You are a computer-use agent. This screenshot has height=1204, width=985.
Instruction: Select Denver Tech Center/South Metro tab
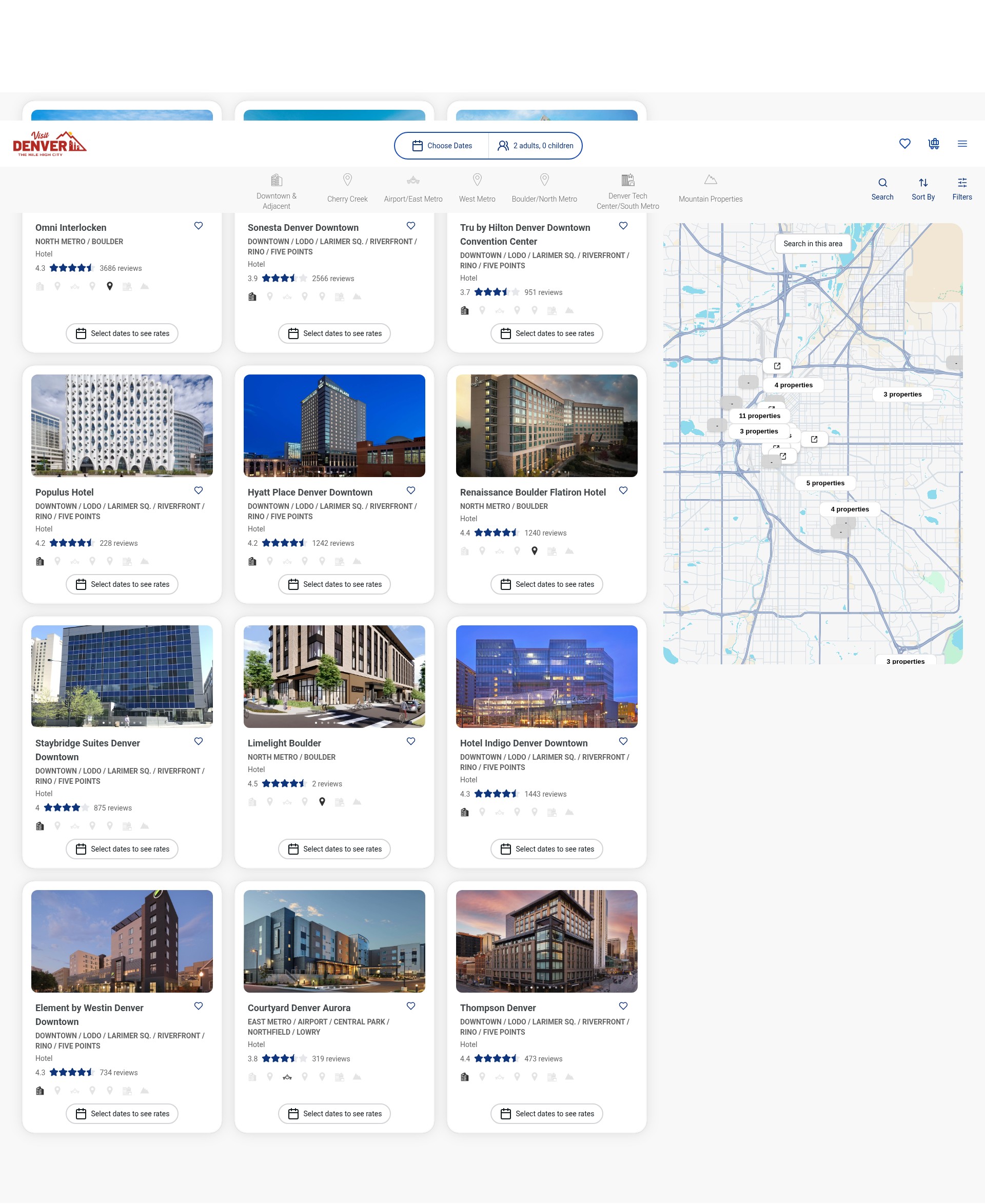(x=627, y=192)
